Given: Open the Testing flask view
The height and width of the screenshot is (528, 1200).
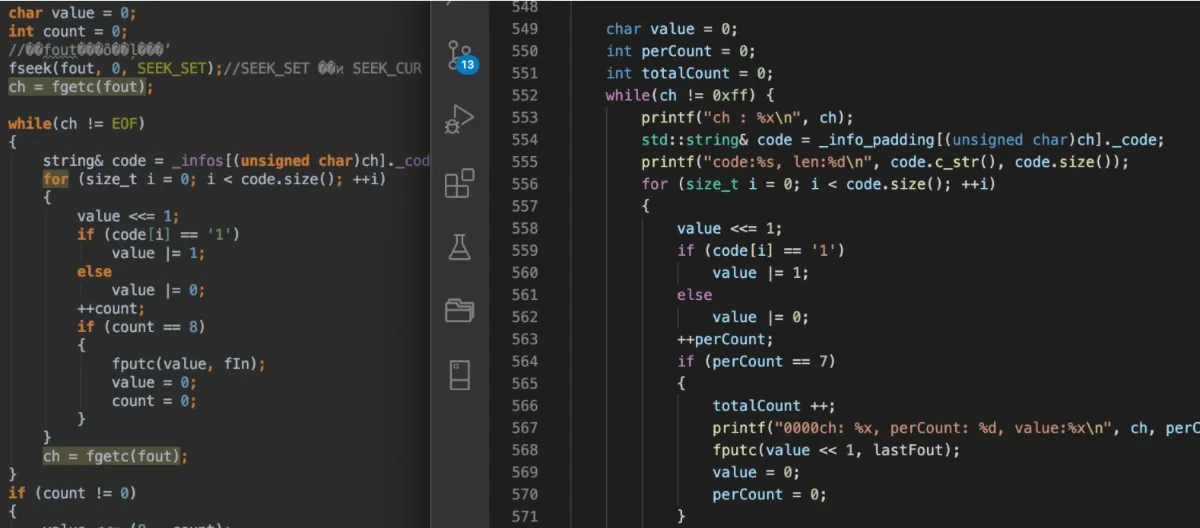Looking at the screenshot, I should point(459,247).
